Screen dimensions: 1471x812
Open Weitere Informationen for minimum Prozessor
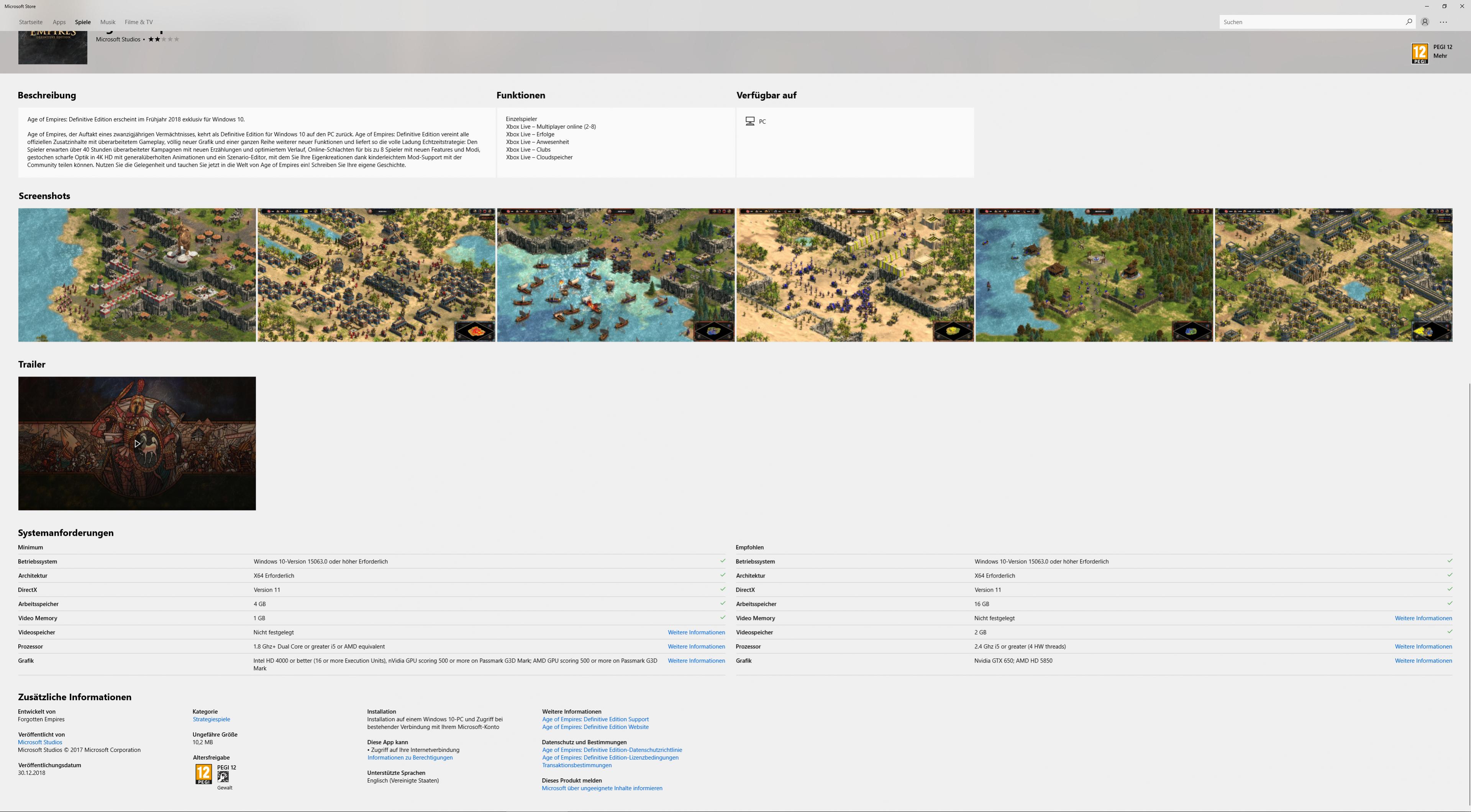click(x=696, y=647)
